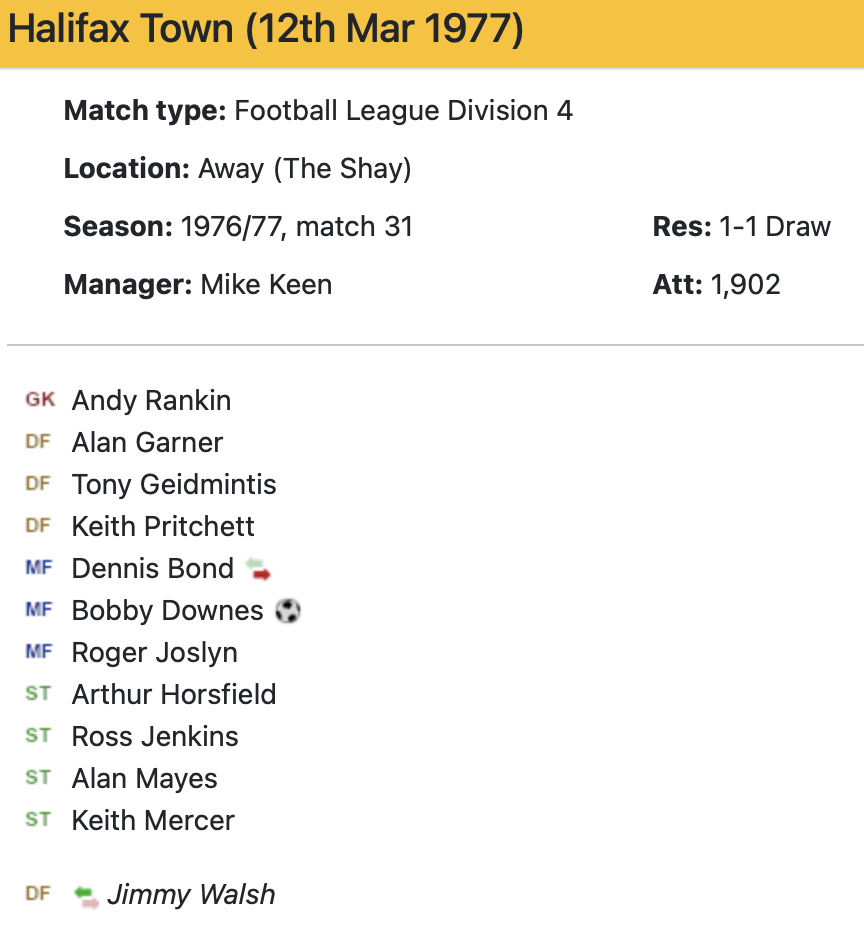864x936 pixels.
Task: Click the substituted-on icon beside Jimmy Walsh
Action: [x=86, y=895]
